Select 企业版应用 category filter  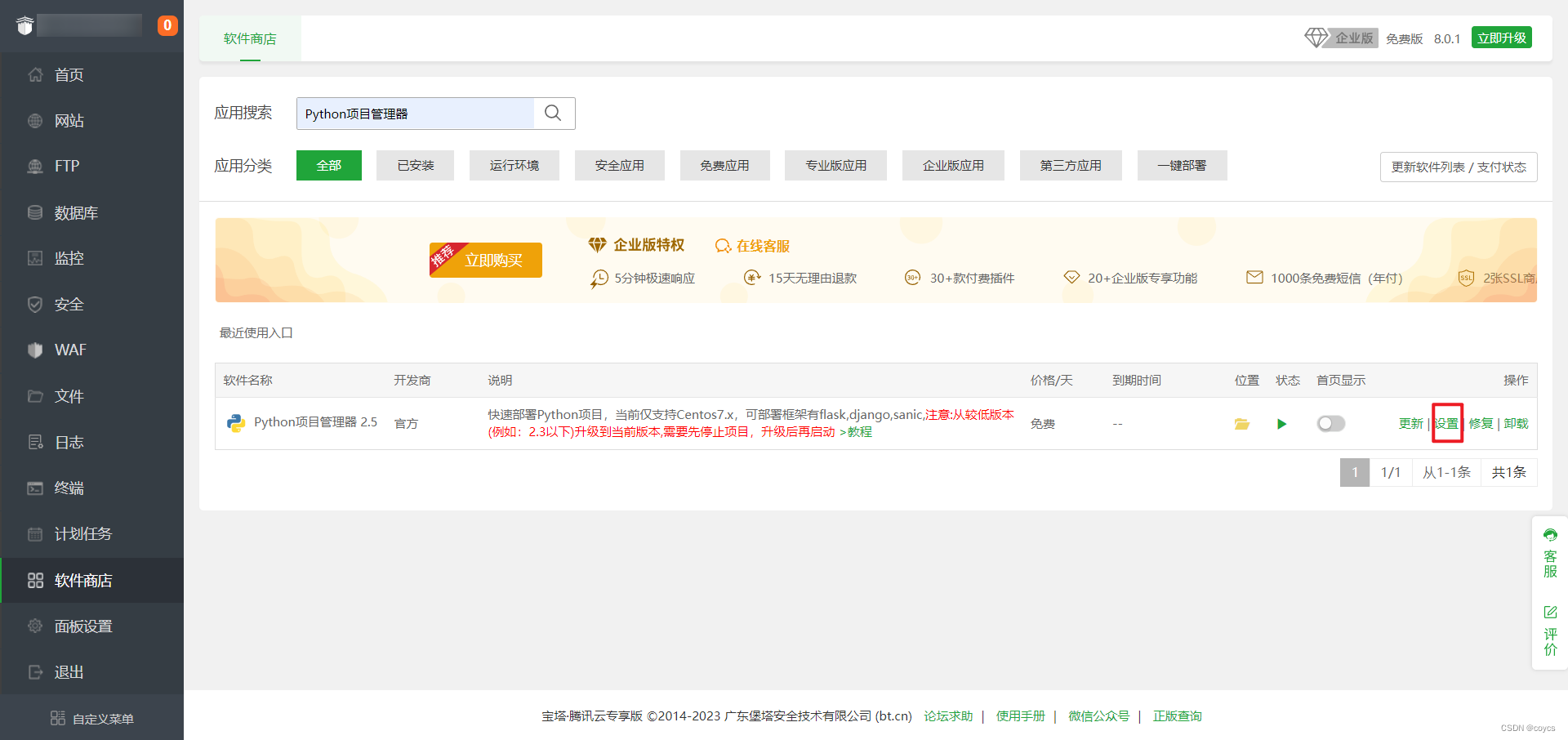click(x=953, y=165)
